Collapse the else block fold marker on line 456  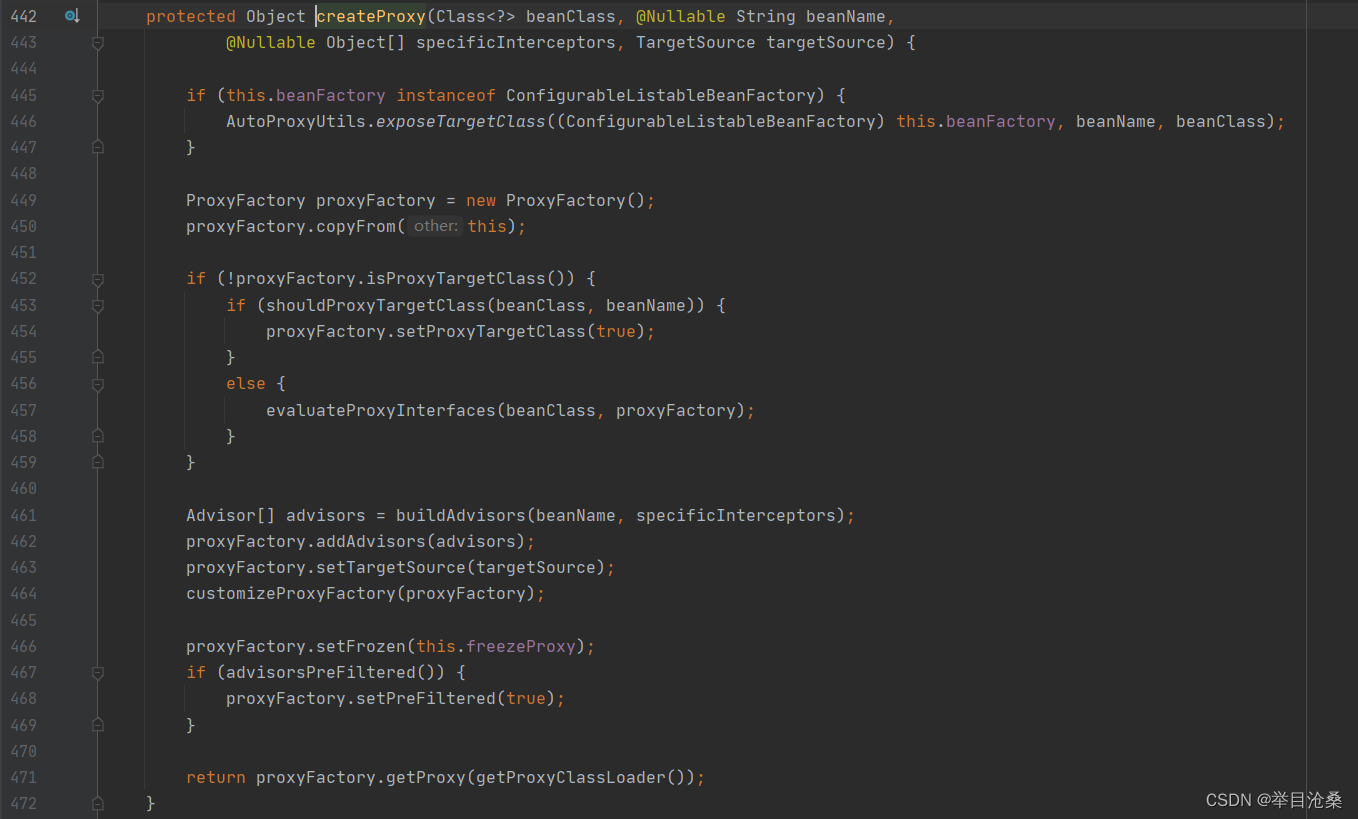click(98, 384)
